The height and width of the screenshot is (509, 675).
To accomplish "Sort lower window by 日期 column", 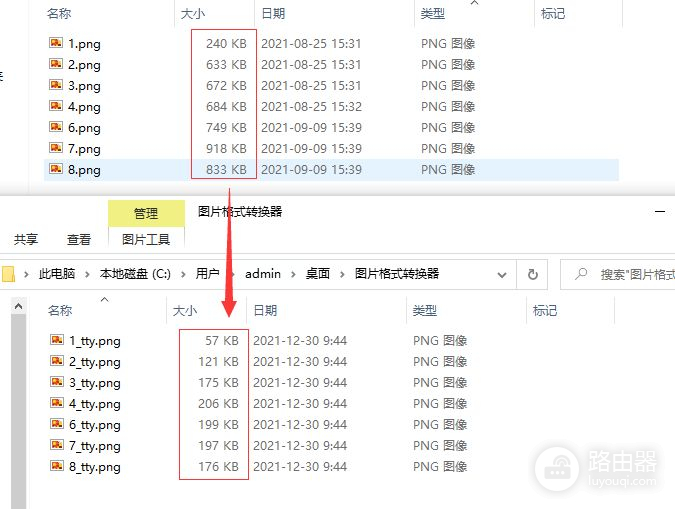I will click(x=265, y=310).
